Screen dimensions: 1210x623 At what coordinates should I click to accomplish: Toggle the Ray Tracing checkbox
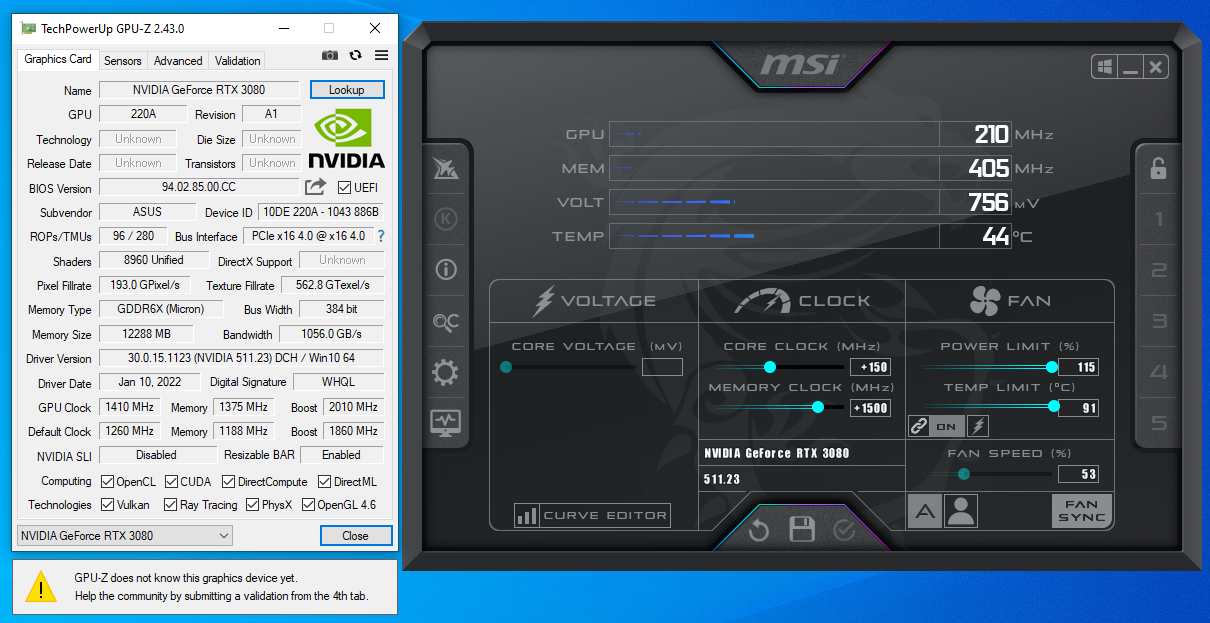coord(171,505)
